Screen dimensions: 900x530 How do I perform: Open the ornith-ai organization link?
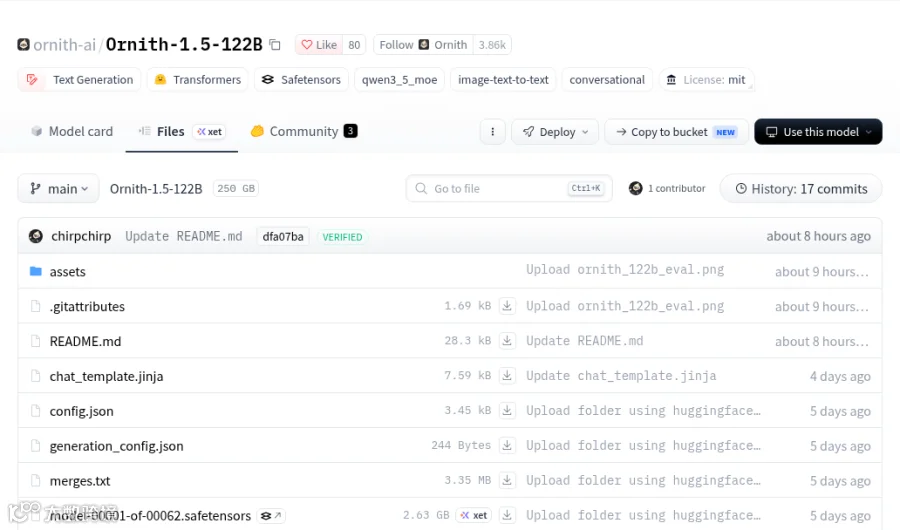tap(64, 45)
